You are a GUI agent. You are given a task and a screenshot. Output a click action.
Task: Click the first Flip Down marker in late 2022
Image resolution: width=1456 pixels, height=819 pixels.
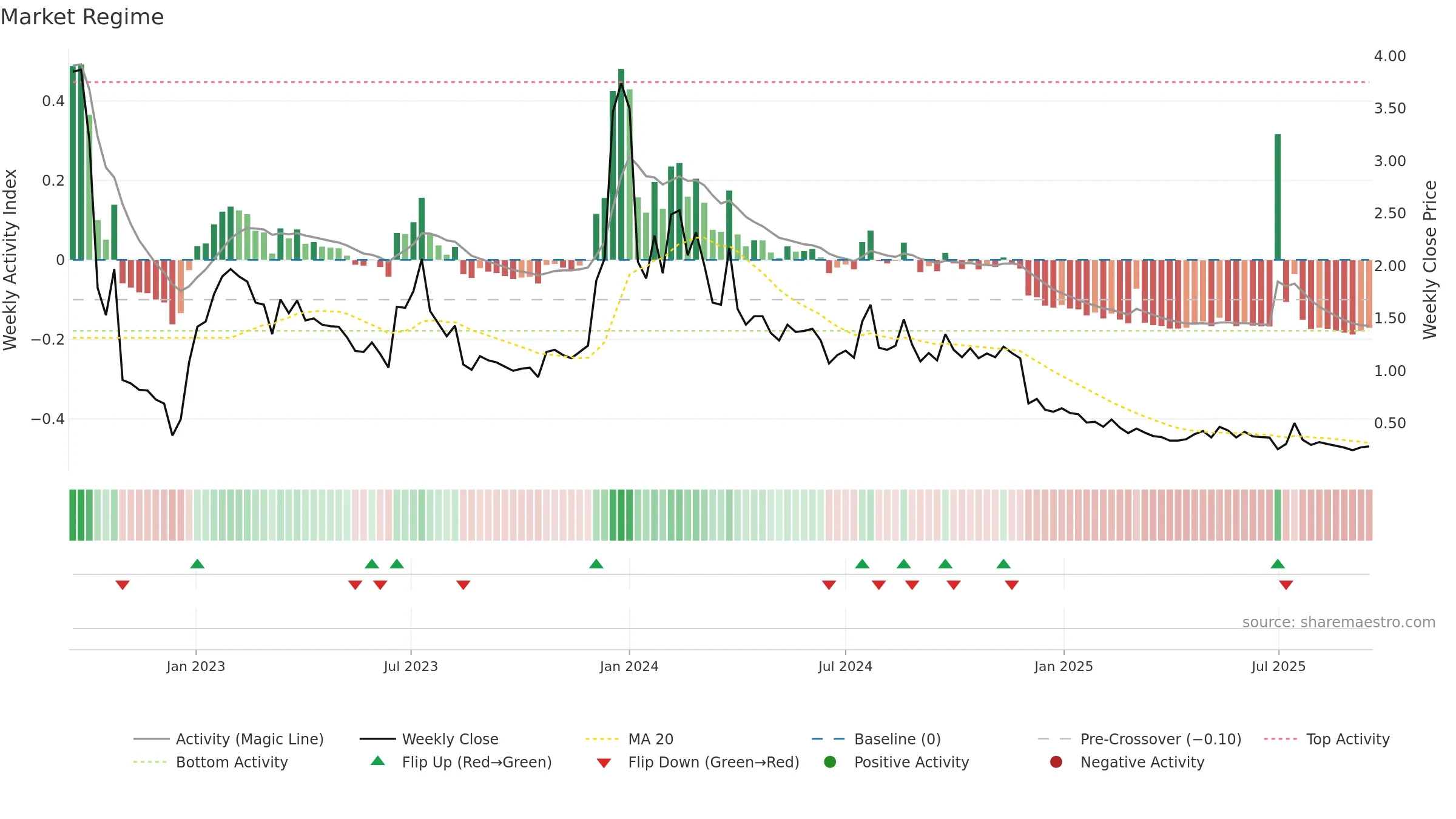tap(123, 585)
